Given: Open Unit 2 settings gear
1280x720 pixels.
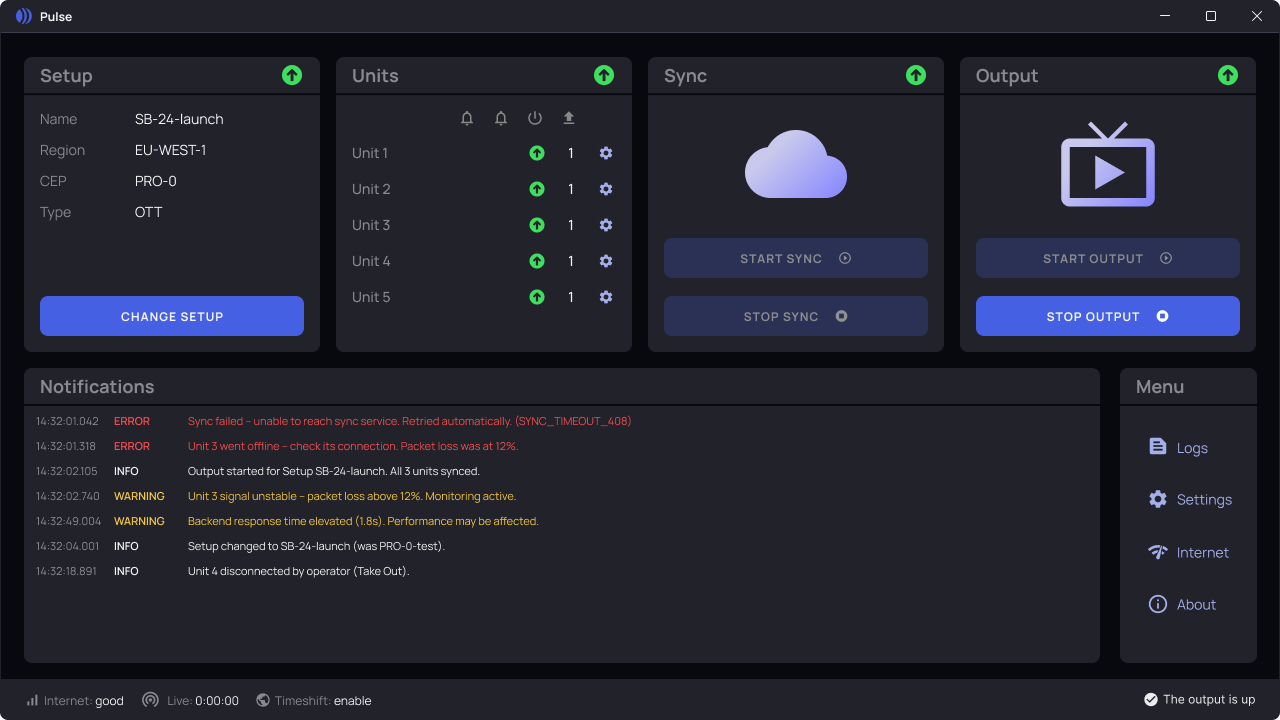Looking at the screenshot, I should coord(606,189).
